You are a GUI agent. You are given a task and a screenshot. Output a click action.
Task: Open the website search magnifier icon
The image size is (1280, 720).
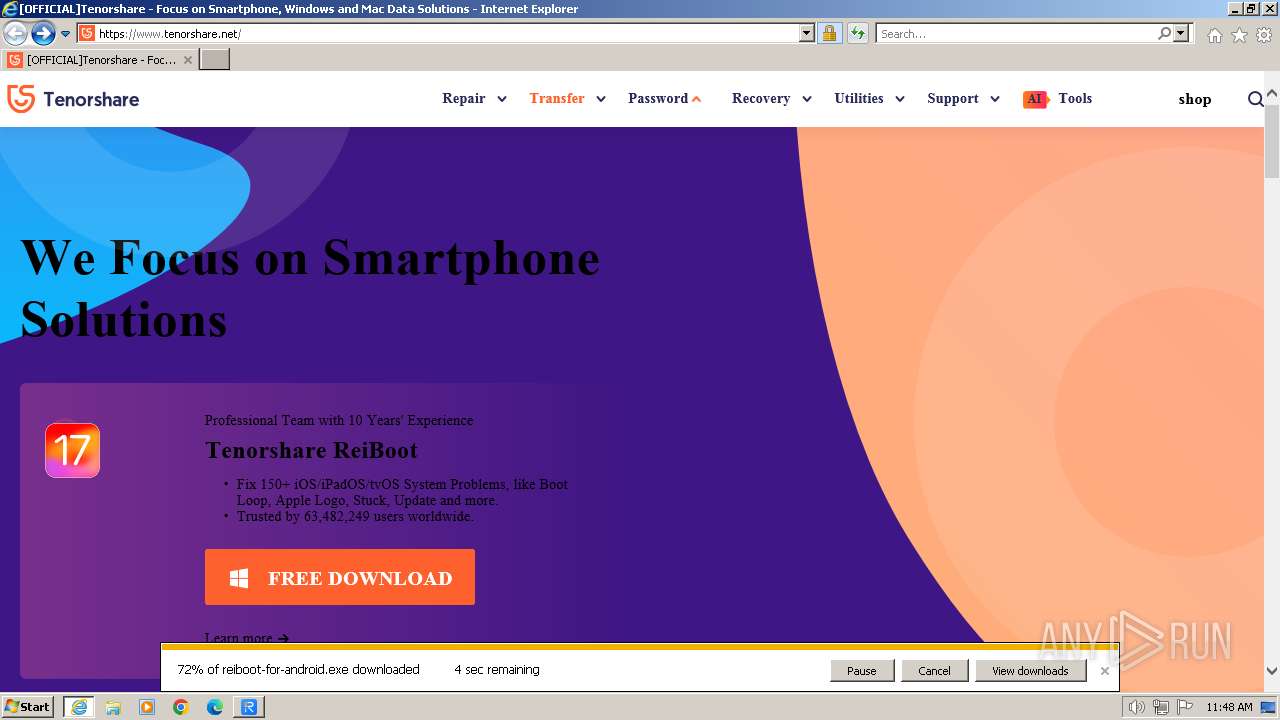[x=1256, y=99]
